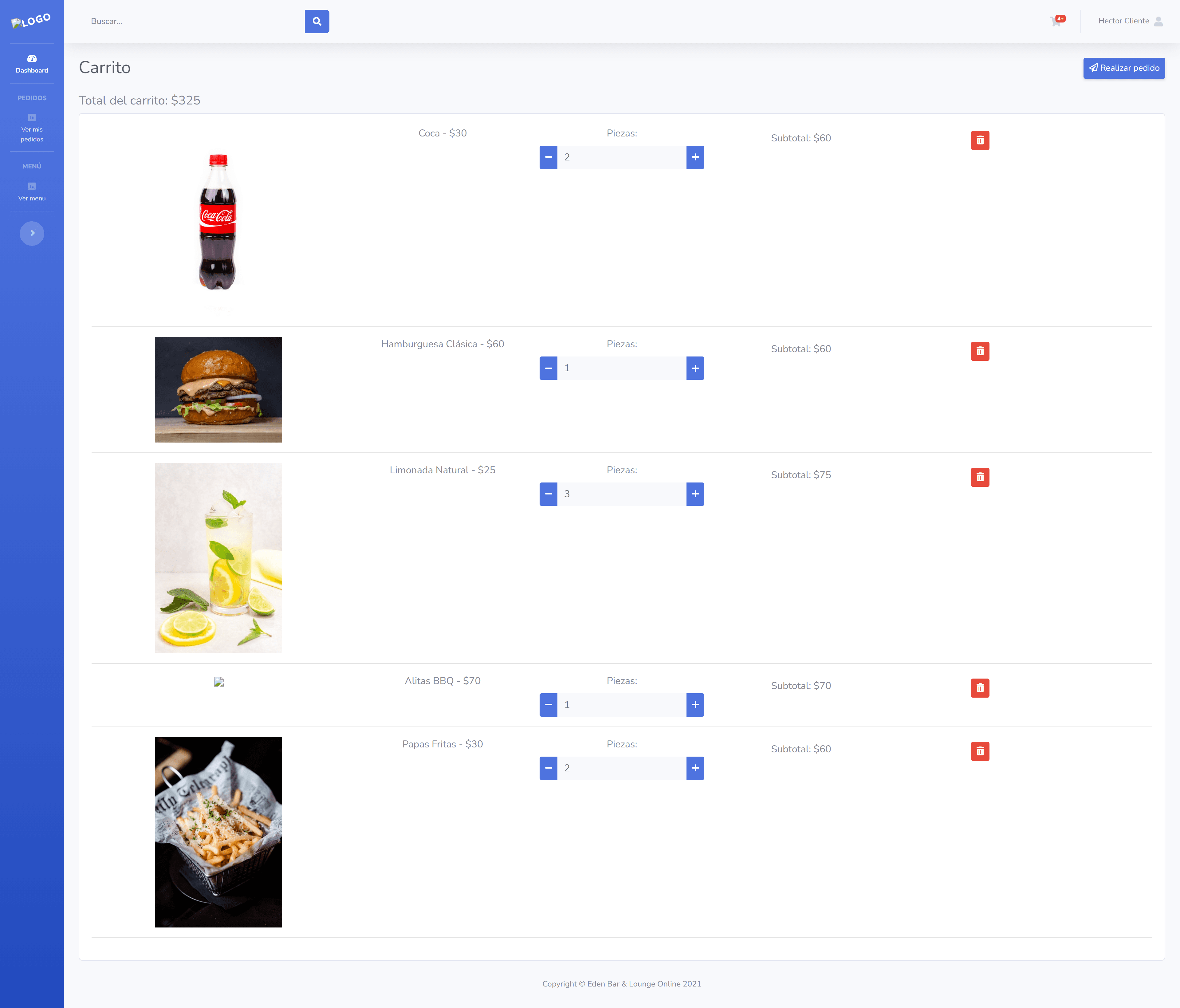Click the LOGO brand in sidebar
Screen dimensions: 1180x1008
pos(31,21)
